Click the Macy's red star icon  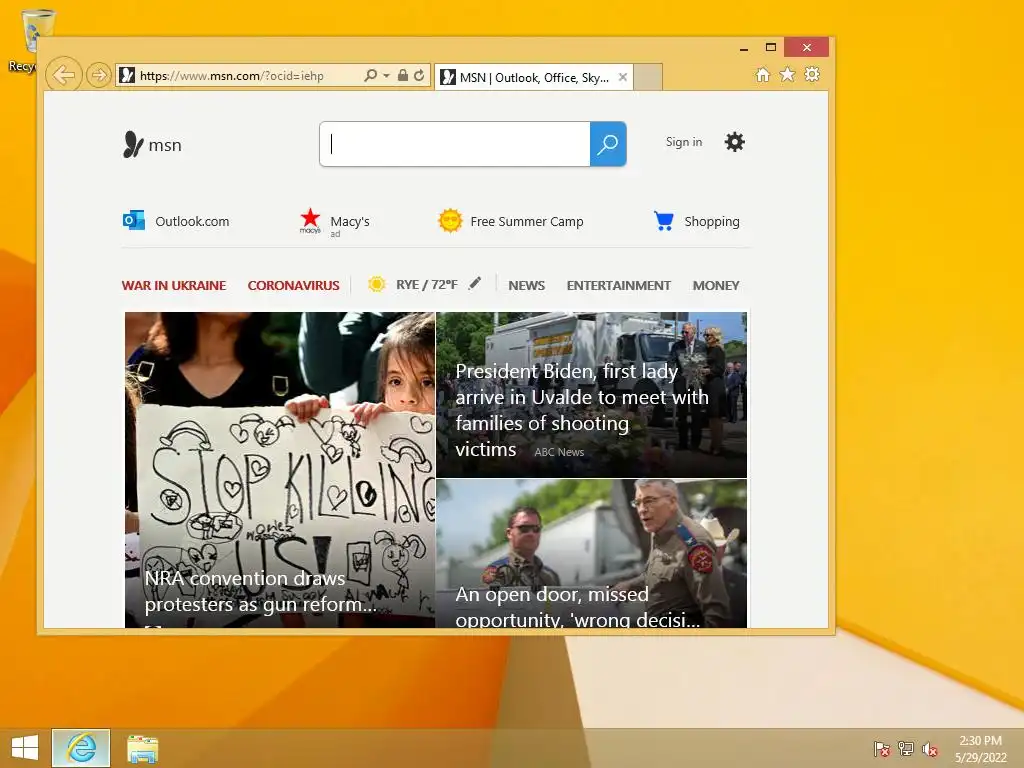point(310,220)
